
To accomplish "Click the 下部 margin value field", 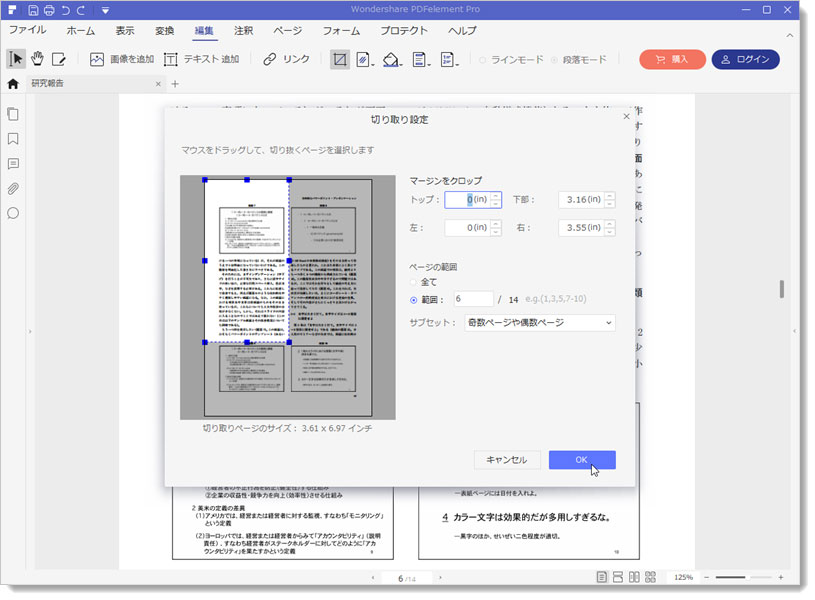I will 582,200.
